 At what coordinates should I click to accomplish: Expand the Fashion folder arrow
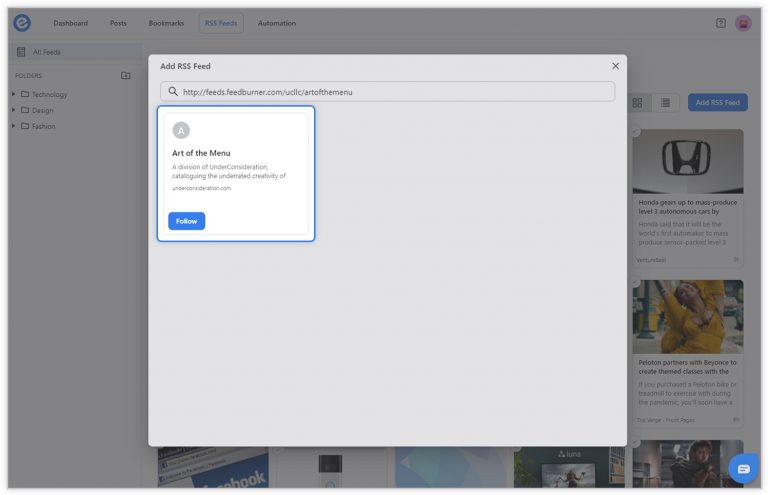pos(13,126)
